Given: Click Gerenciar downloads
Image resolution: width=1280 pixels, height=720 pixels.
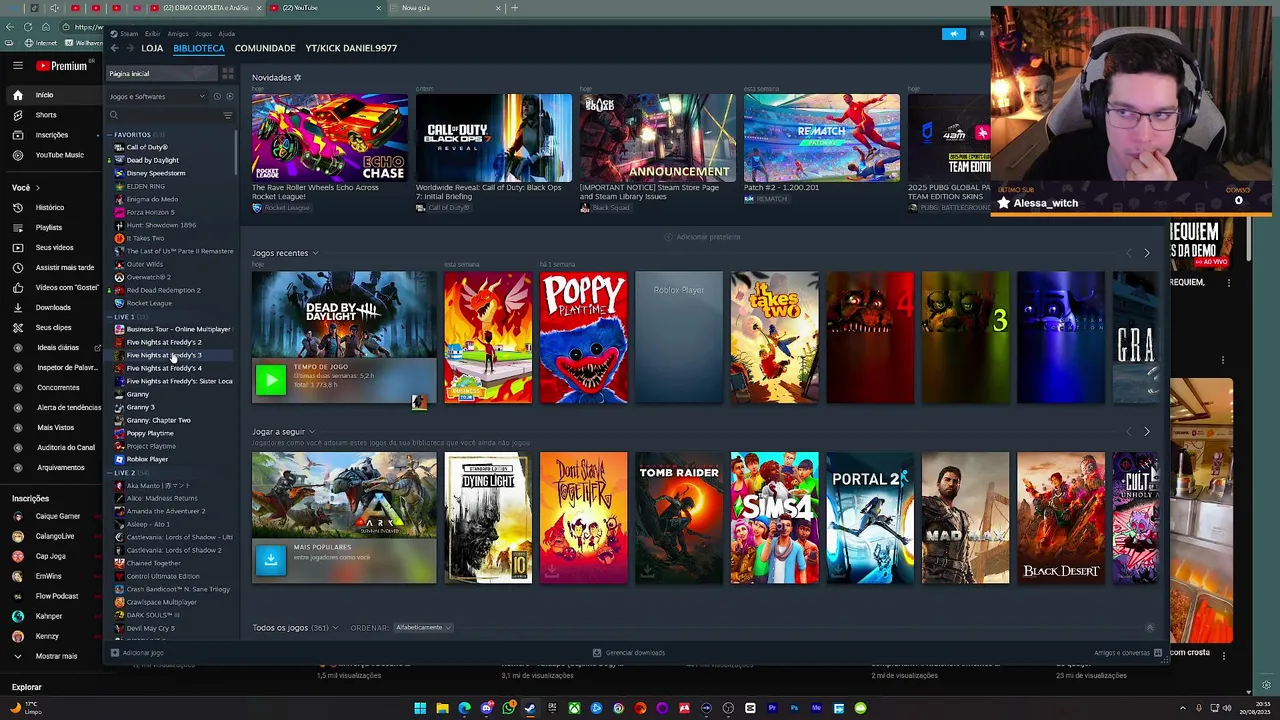Looking at the screenshot, I should [x=629, y=653].
